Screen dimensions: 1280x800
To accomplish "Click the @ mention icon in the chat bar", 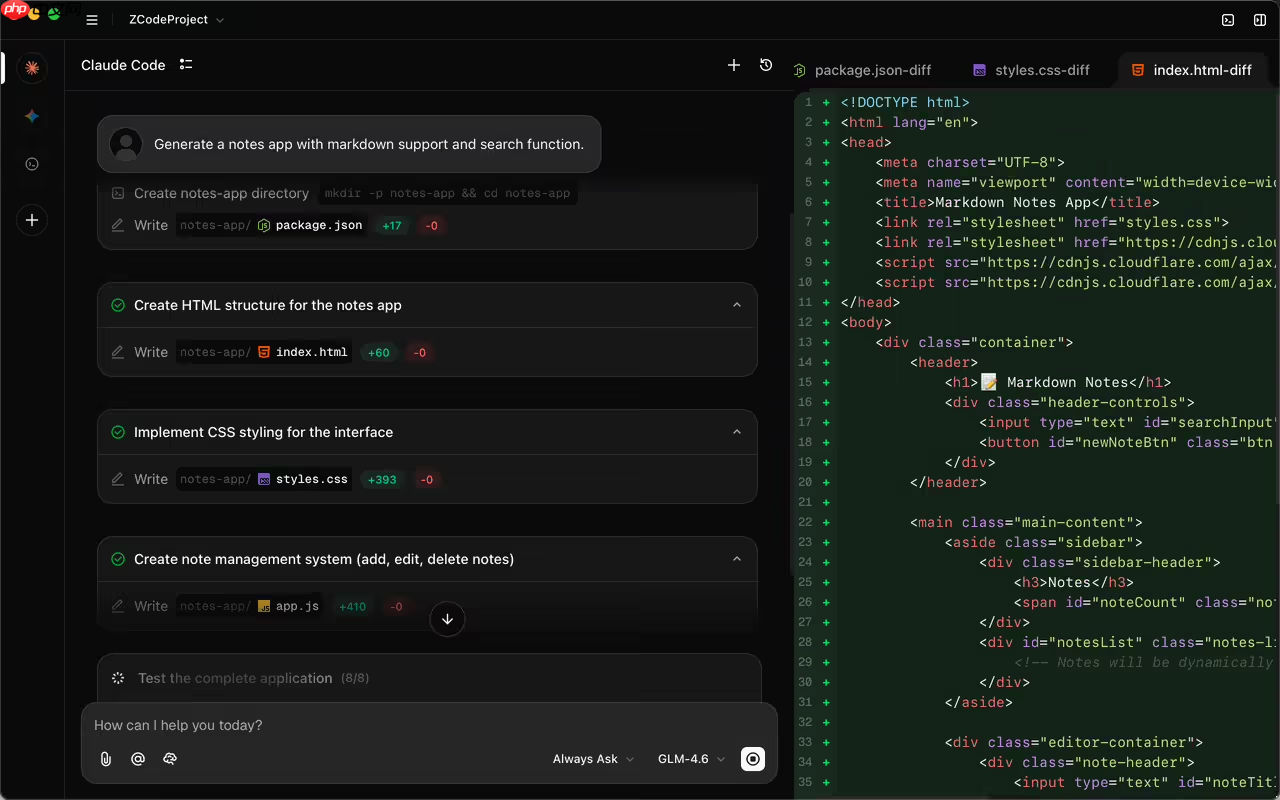I will tap(137, 758).
